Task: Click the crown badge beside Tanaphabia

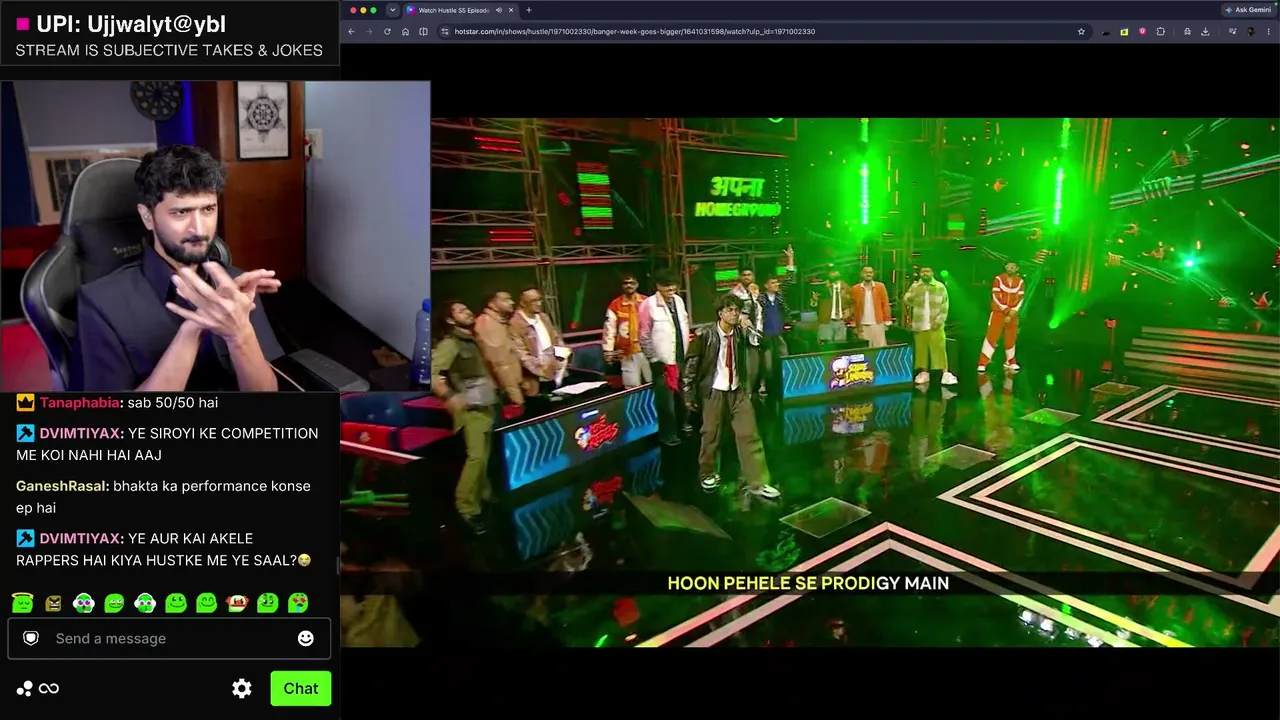Action: (x=25, y=402)
